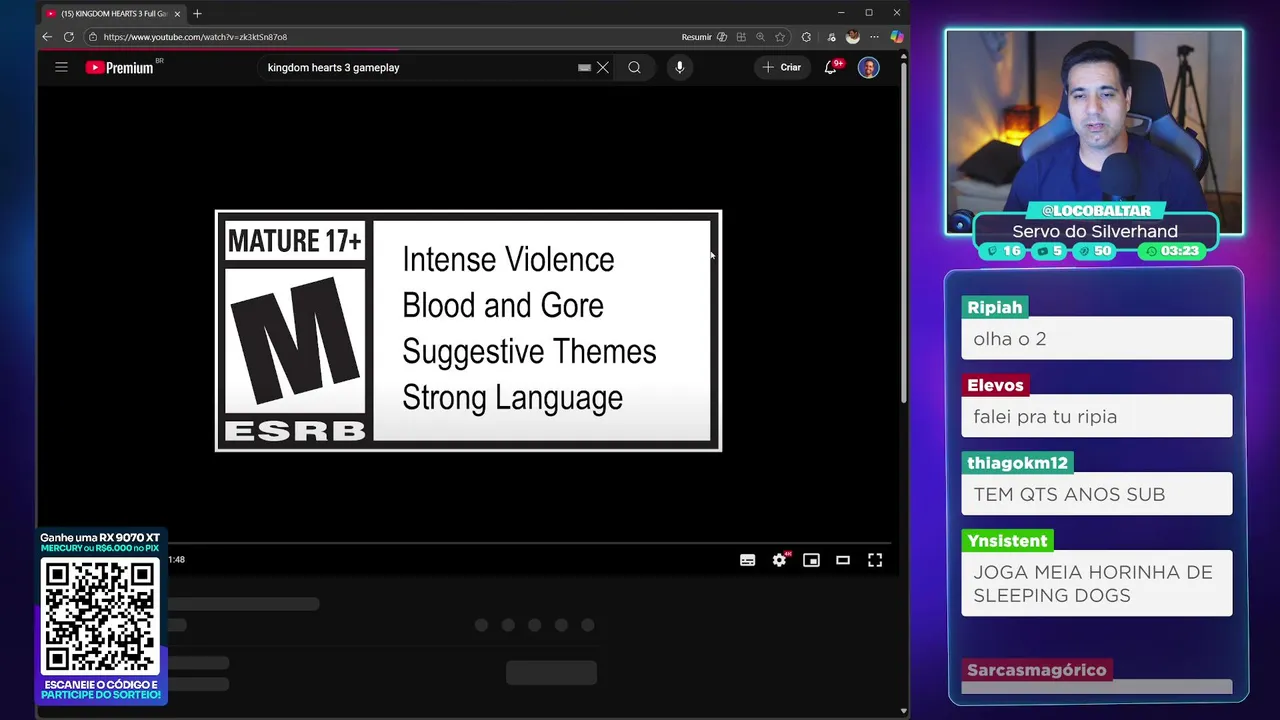Enter fullscreen in the video player
This screenshot has width=1280, height=720.
tap(875, 560)
